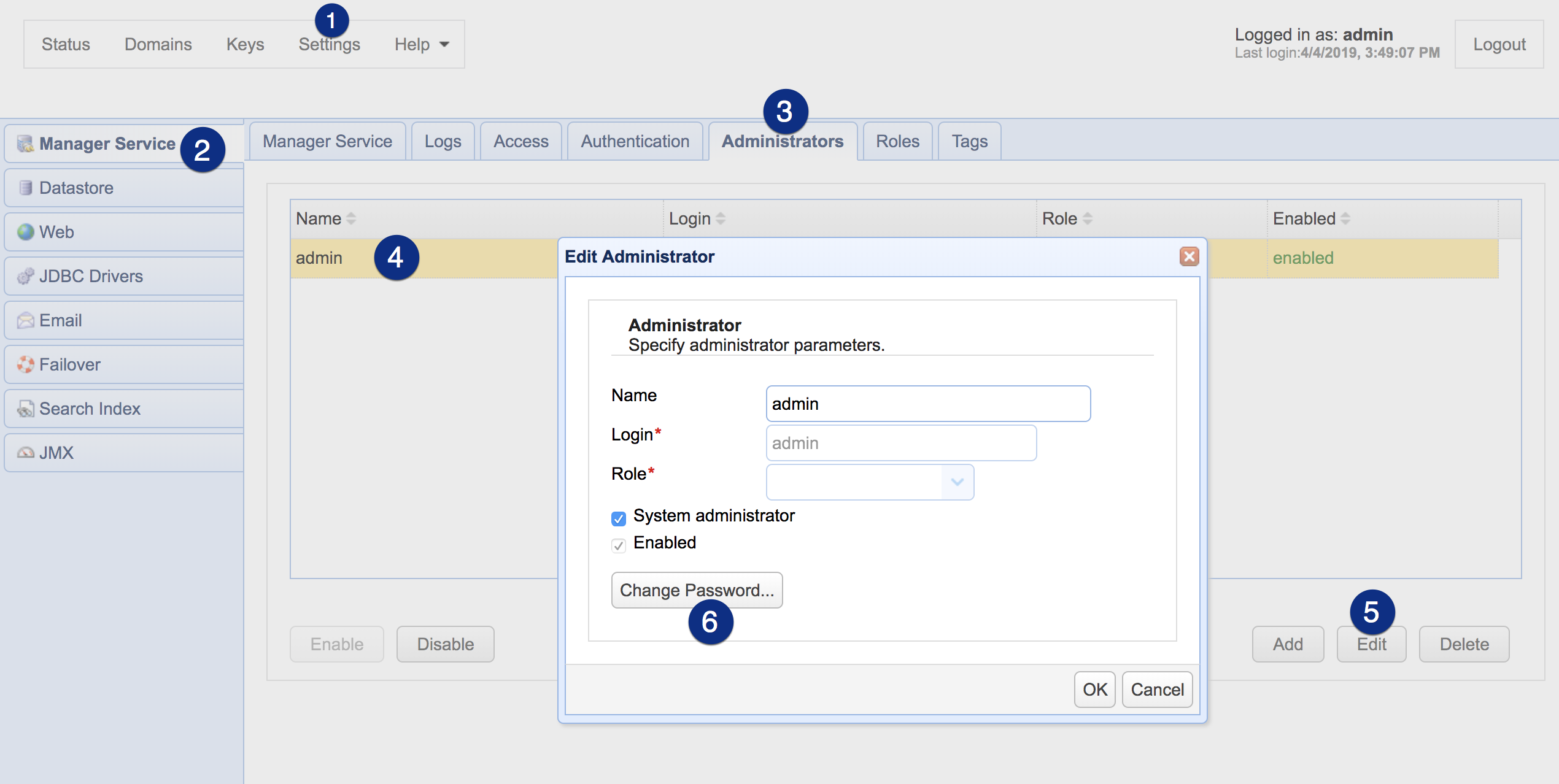Switch to the Roles tab
1559x784 pixels.
point(897,140)
